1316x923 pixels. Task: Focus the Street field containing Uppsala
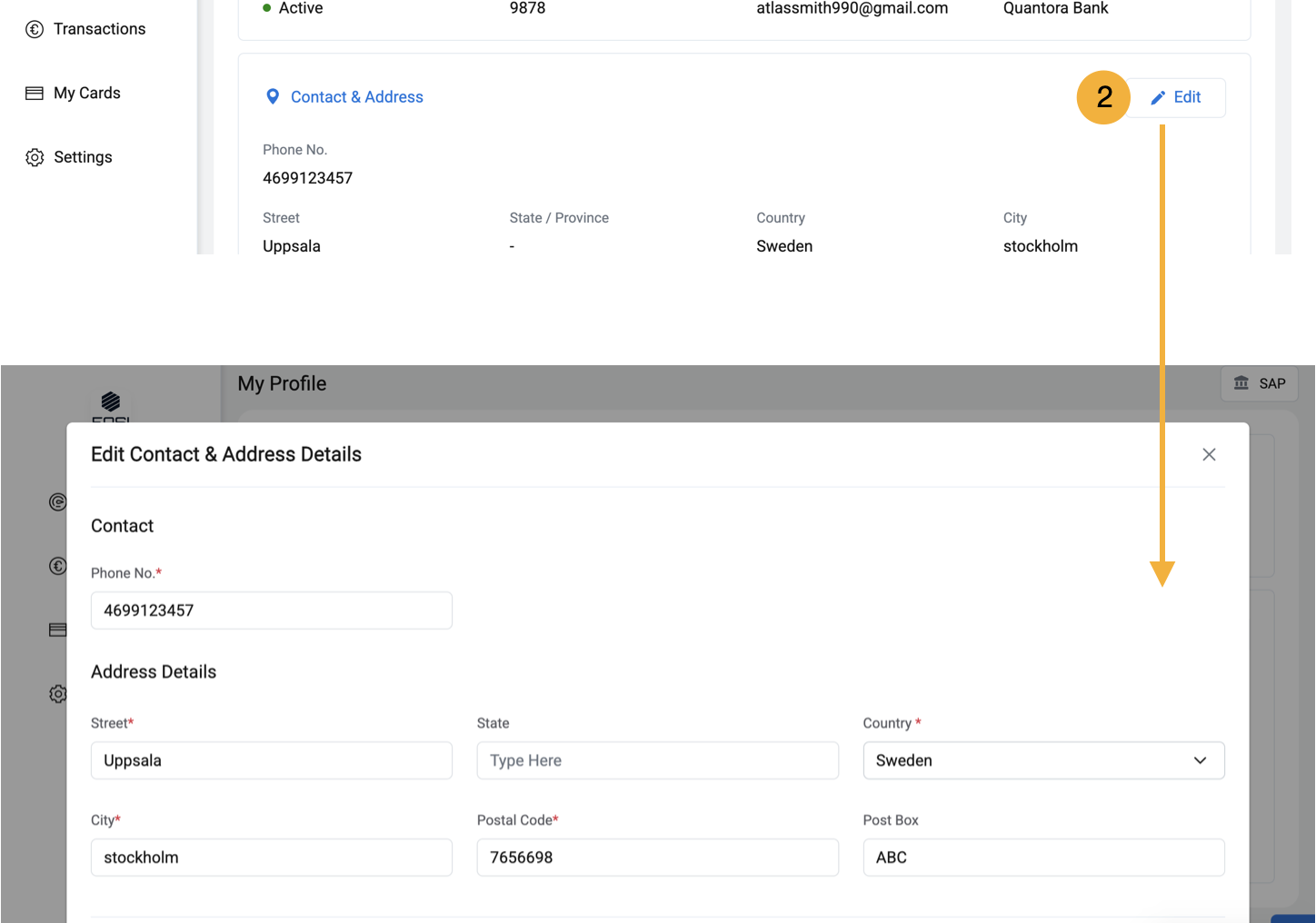tap(271, 760)
